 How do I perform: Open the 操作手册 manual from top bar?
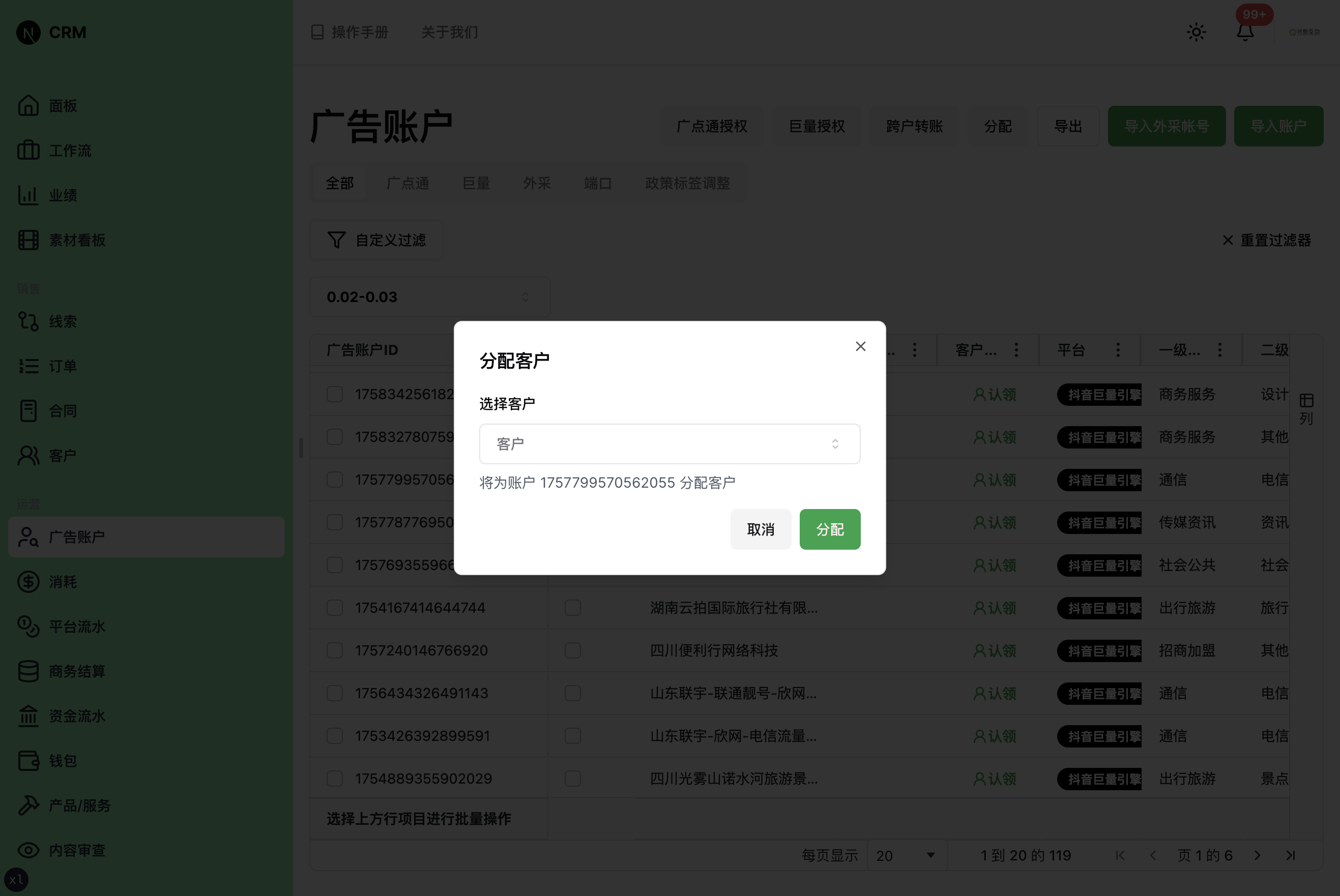348,32
